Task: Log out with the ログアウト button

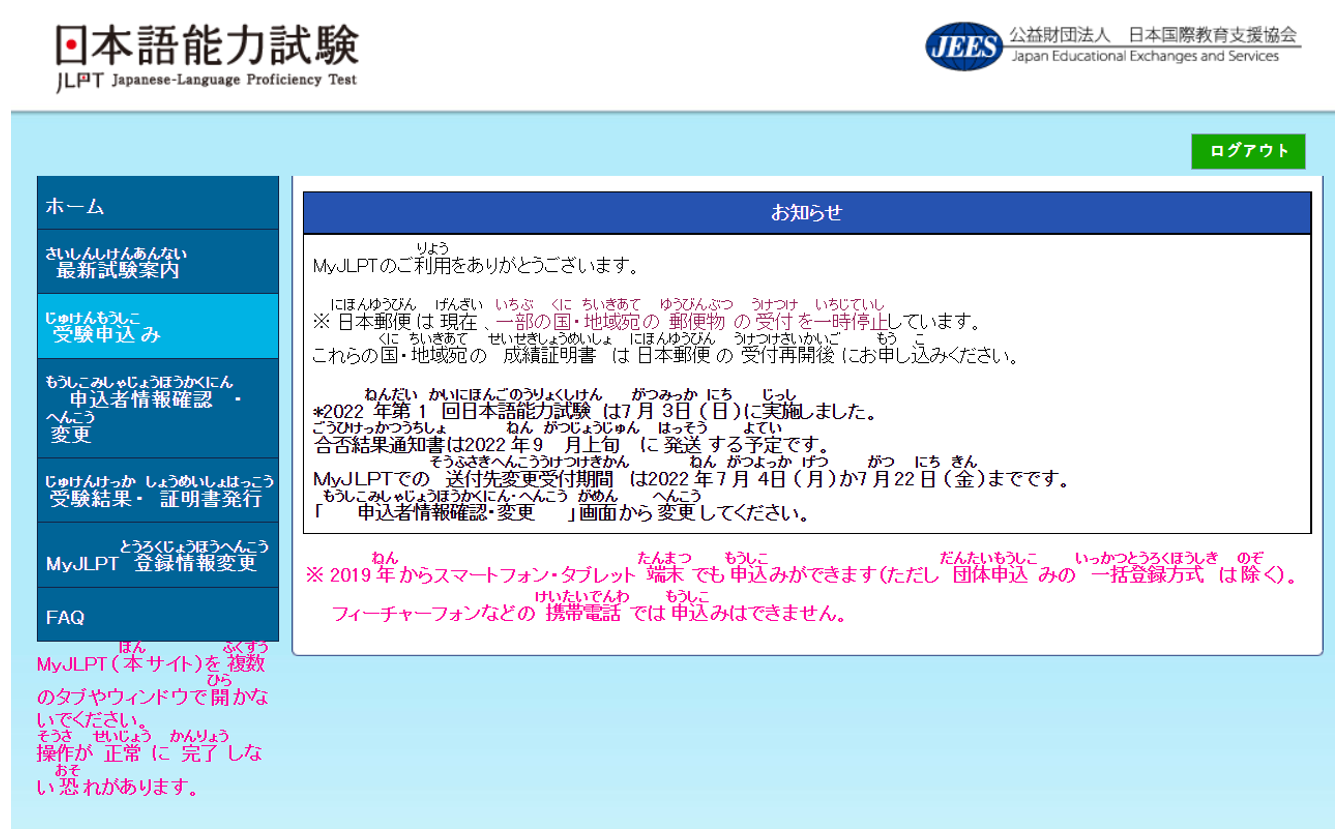Action: tap(1248, 151)
